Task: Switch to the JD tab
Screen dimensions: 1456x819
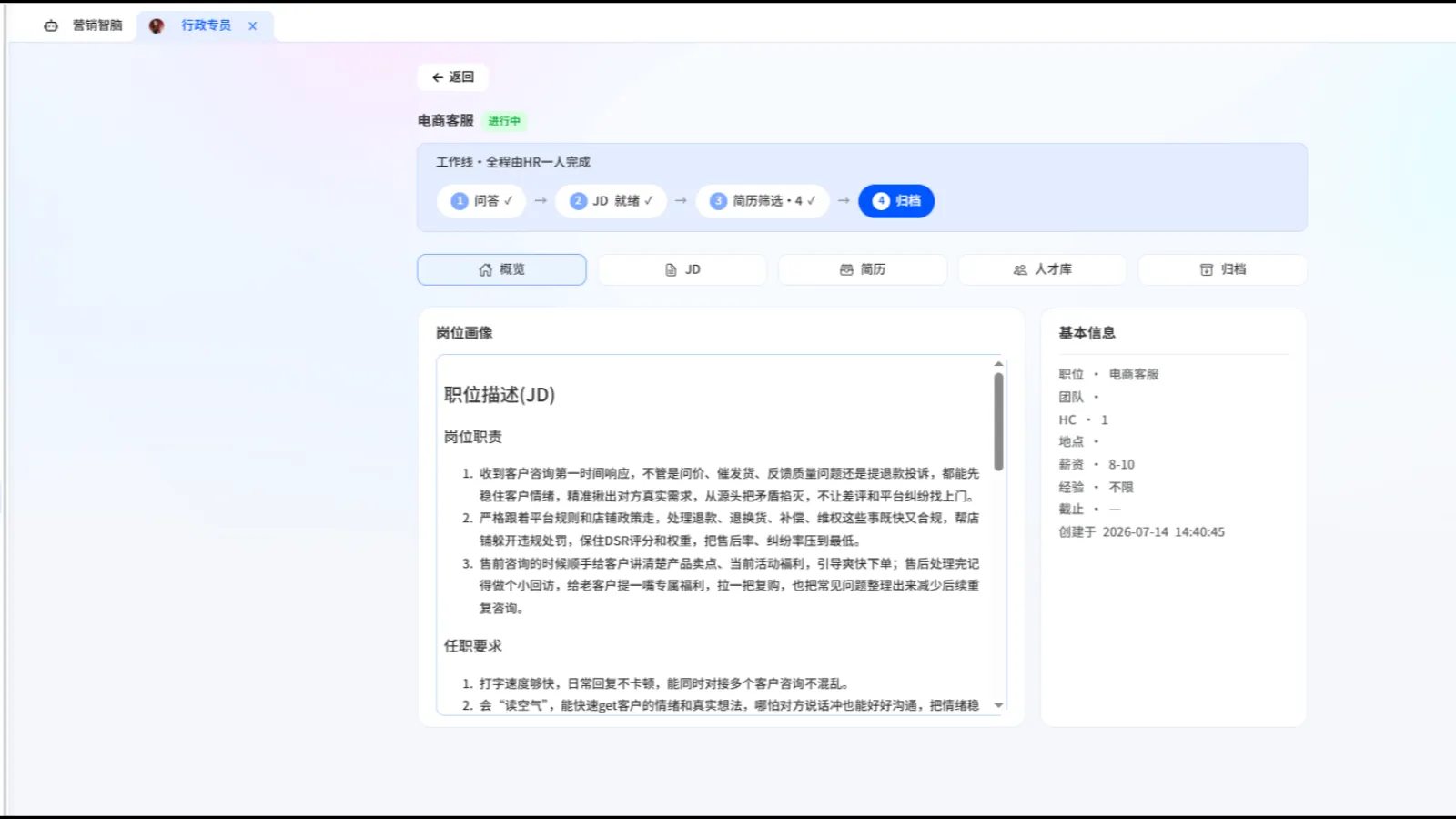Action: pos(682,269)
